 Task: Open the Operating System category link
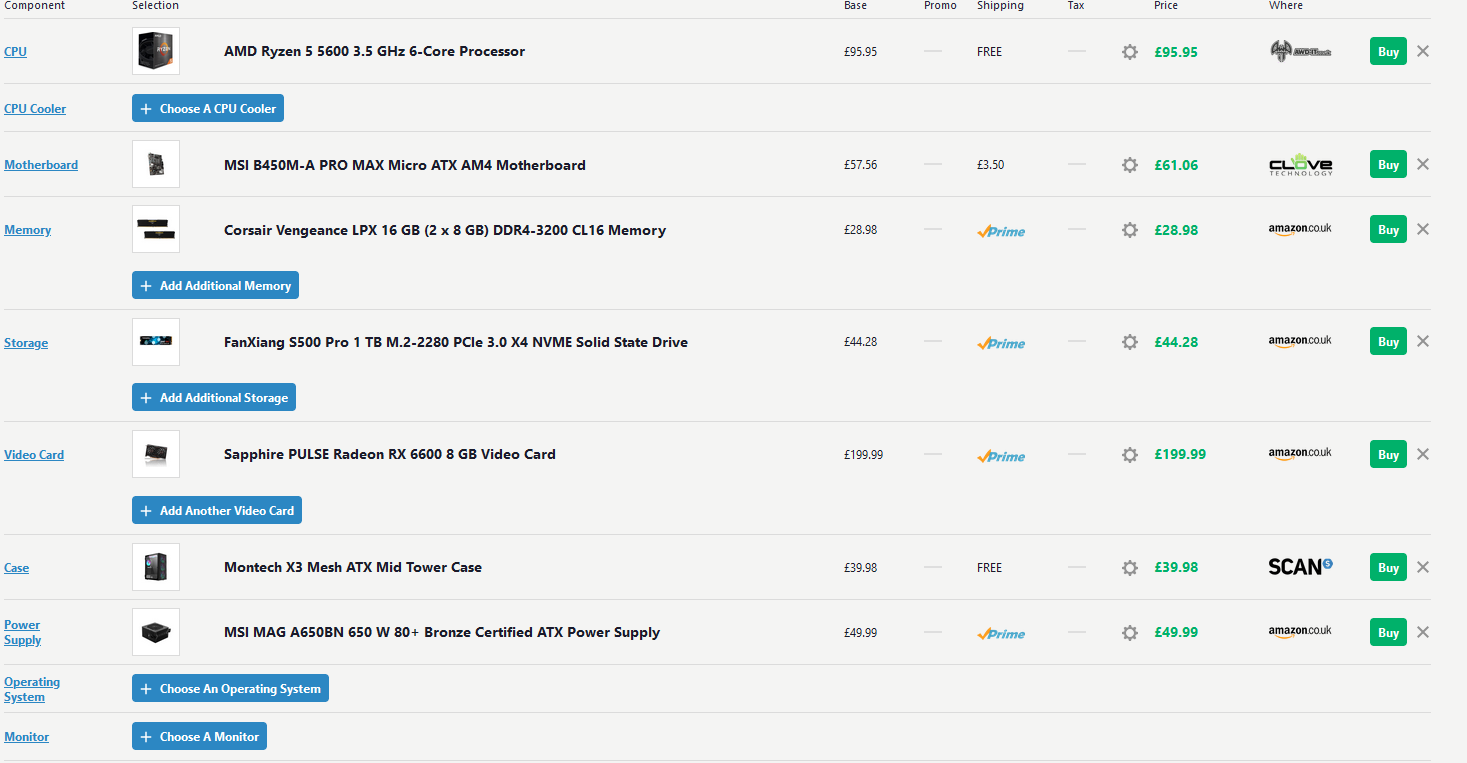click(32, 689)
